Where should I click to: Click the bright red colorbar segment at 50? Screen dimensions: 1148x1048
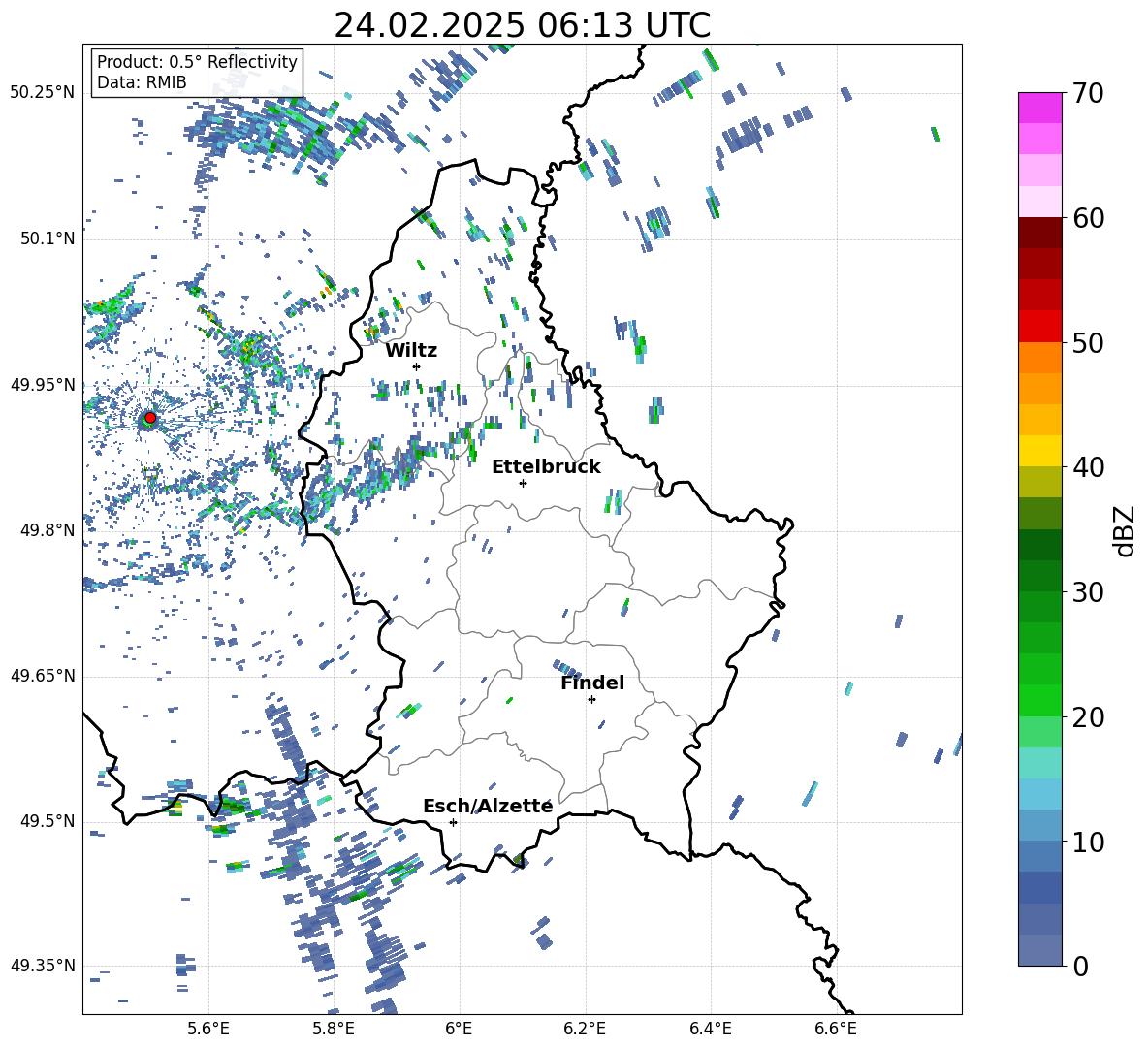[x=1039, y=327]
